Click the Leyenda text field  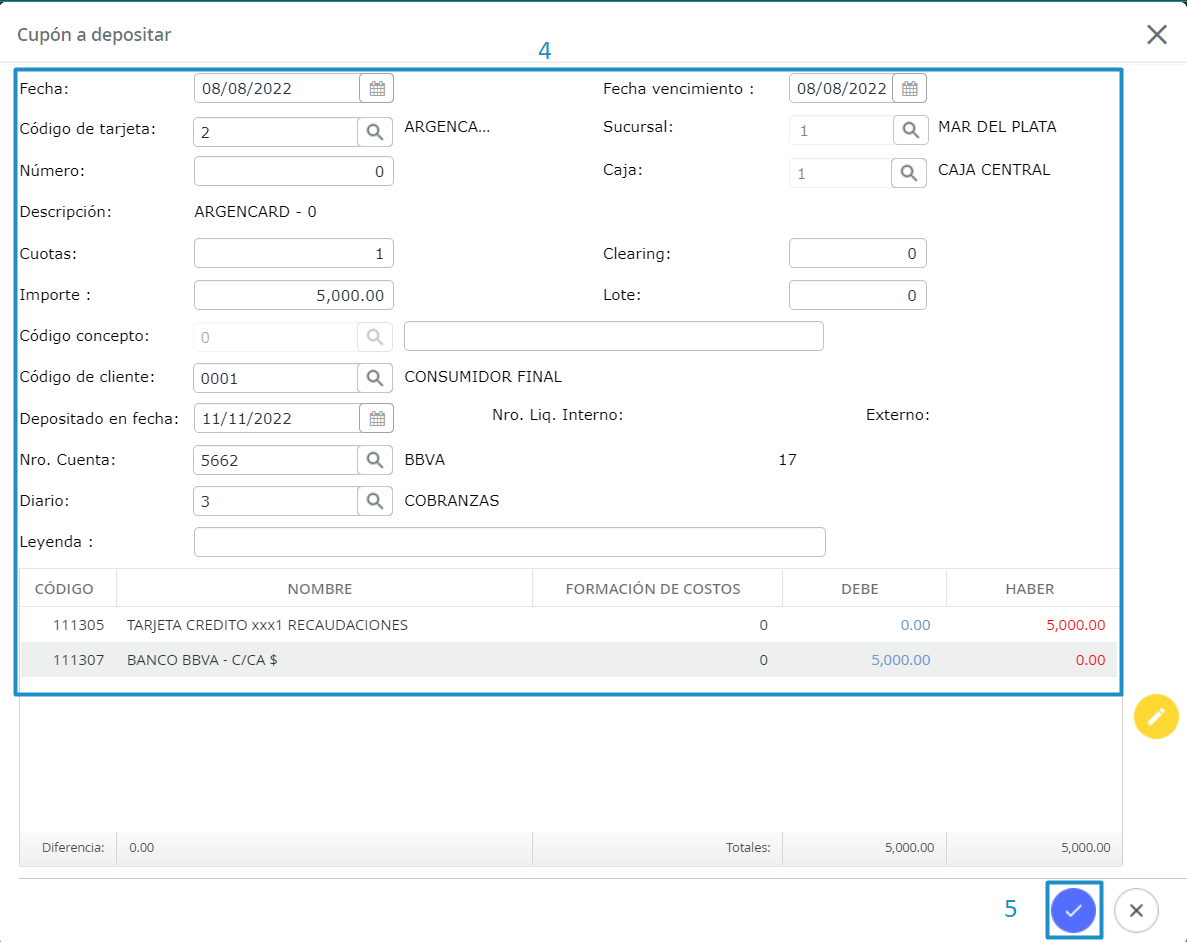[509, 542]
